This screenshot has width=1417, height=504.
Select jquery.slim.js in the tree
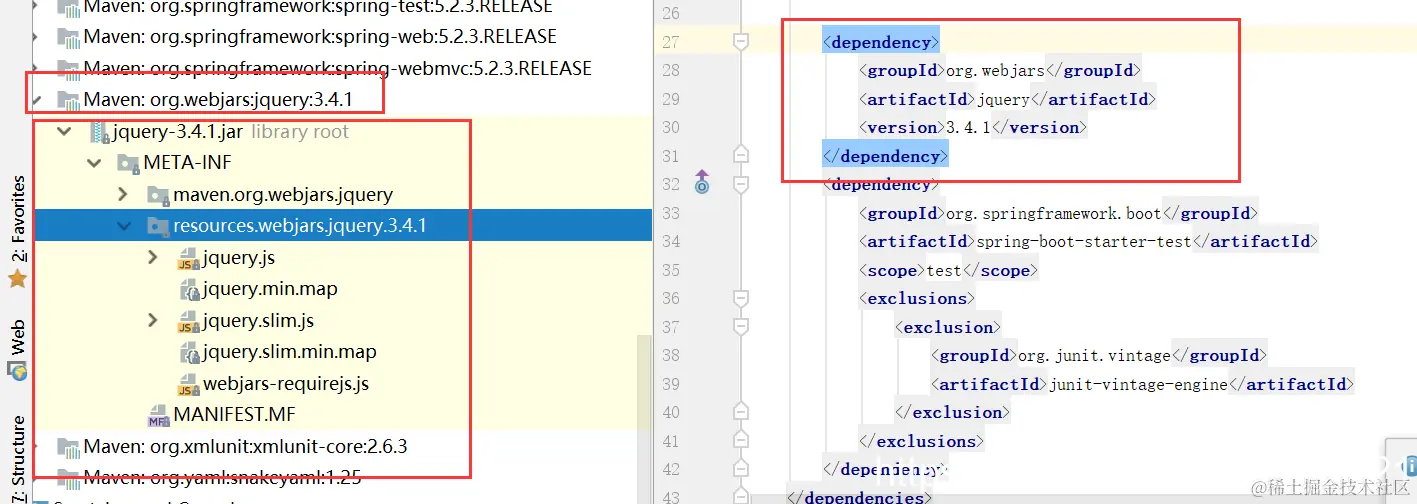(x=259, y=321)
